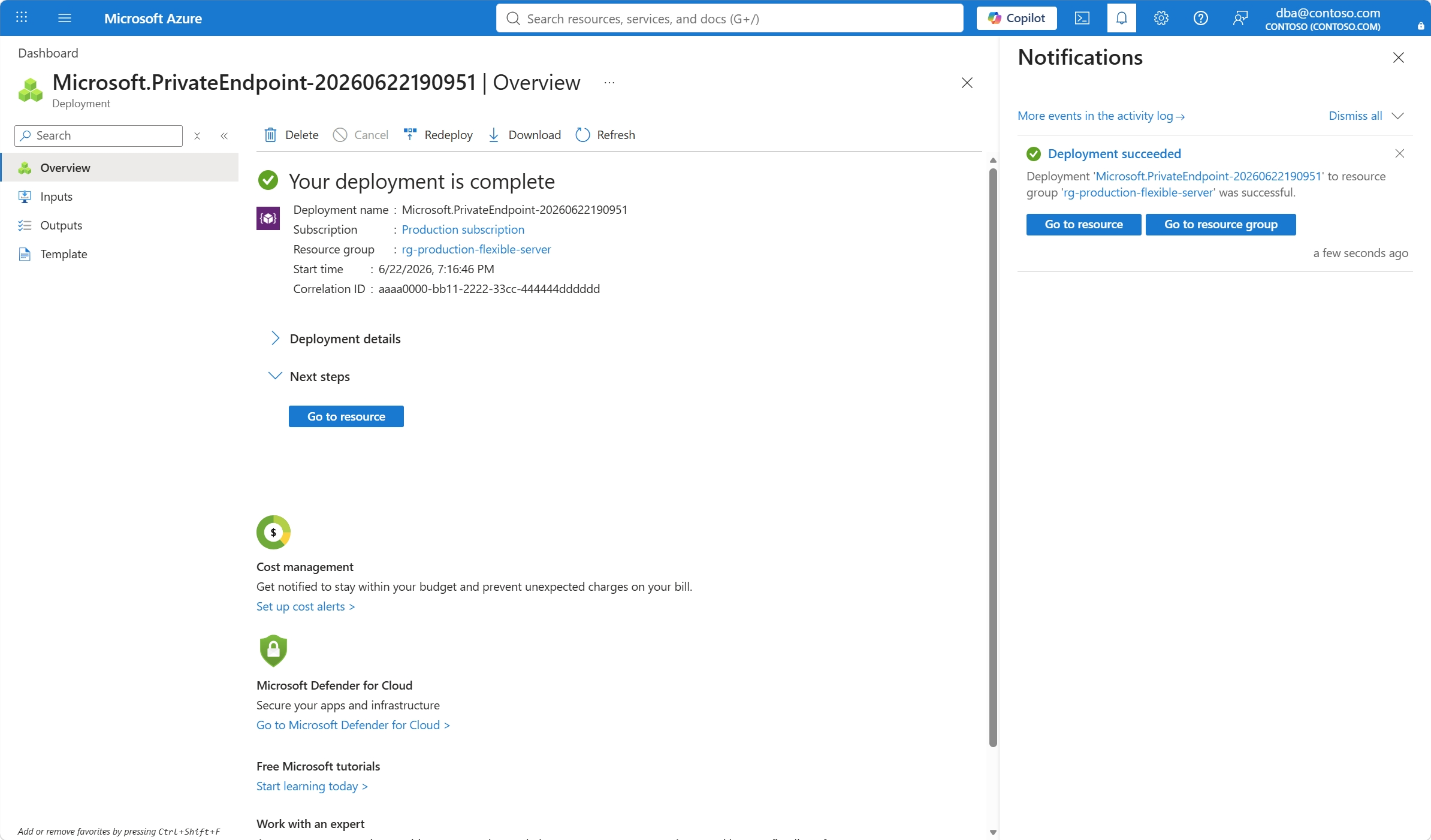Click the Deployment succeeded green check icon
Screen dimensions: 1431x840
1034,154
